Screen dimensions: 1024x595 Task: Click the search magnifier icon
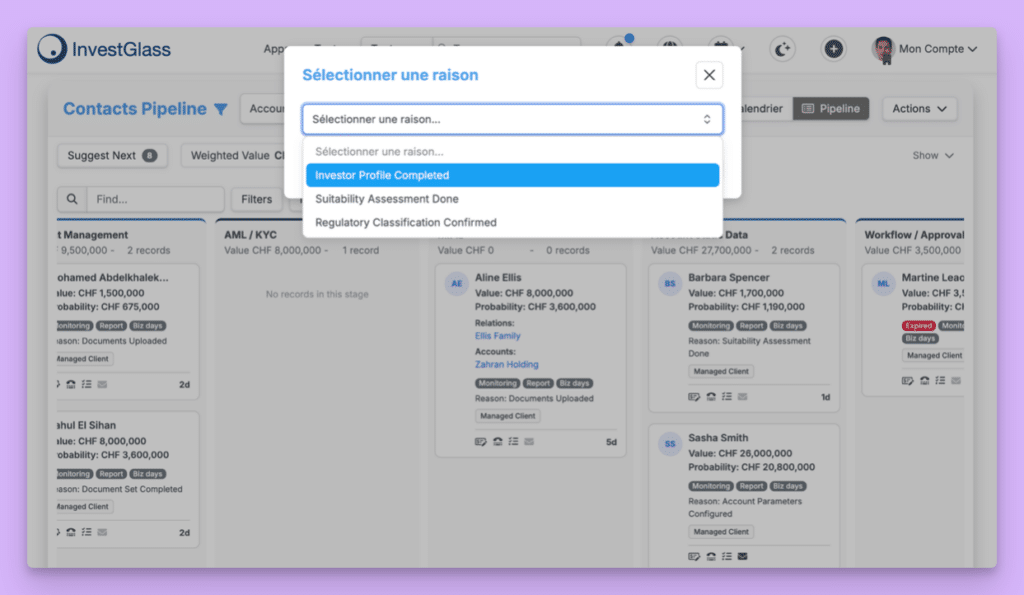(72, 199)
